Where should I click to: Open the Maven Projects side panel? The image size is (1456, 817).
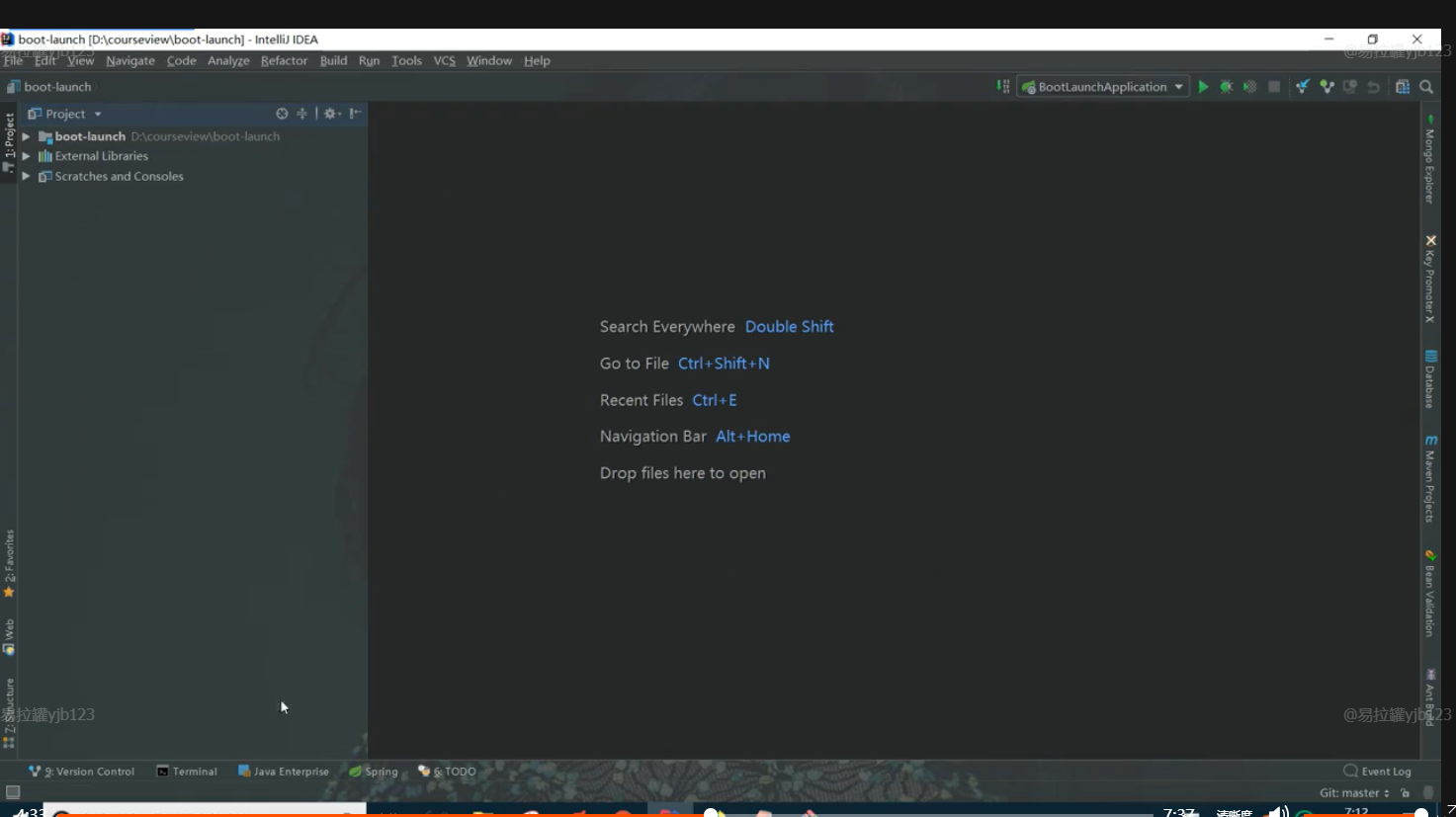(1429, 478)
